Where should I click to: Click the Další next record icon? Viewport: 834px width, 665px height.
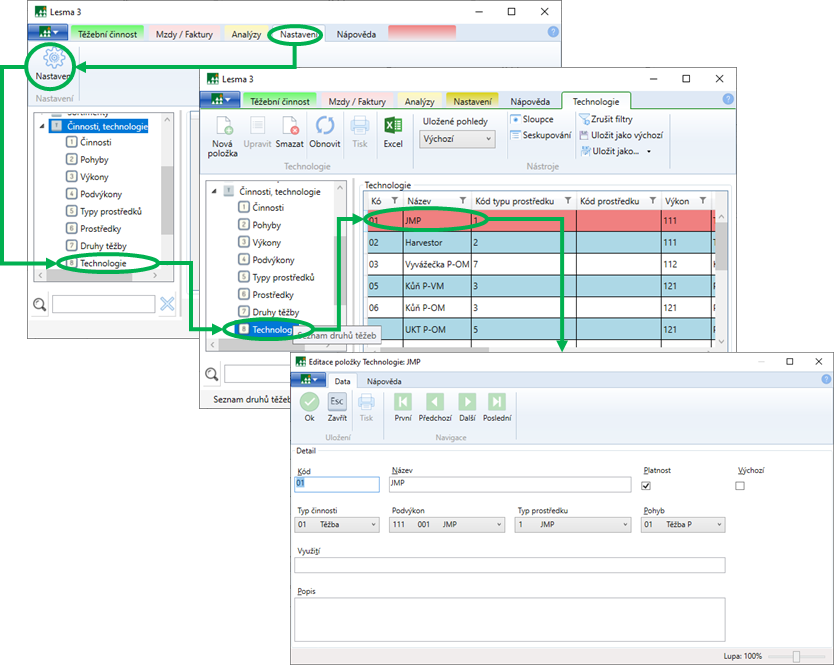pos(466,402)
